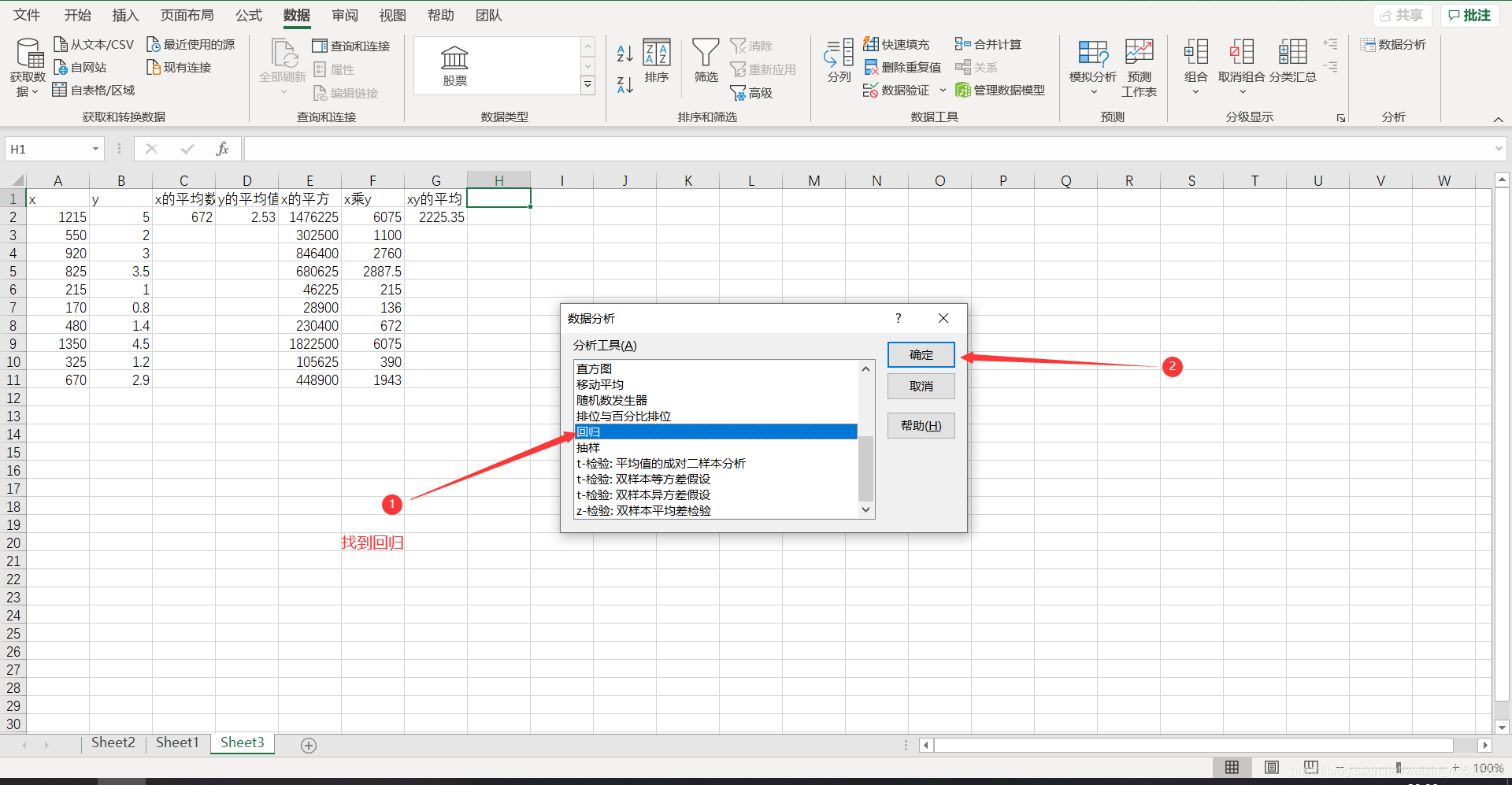Click 快速填充 (Flash Fill)

897,44
